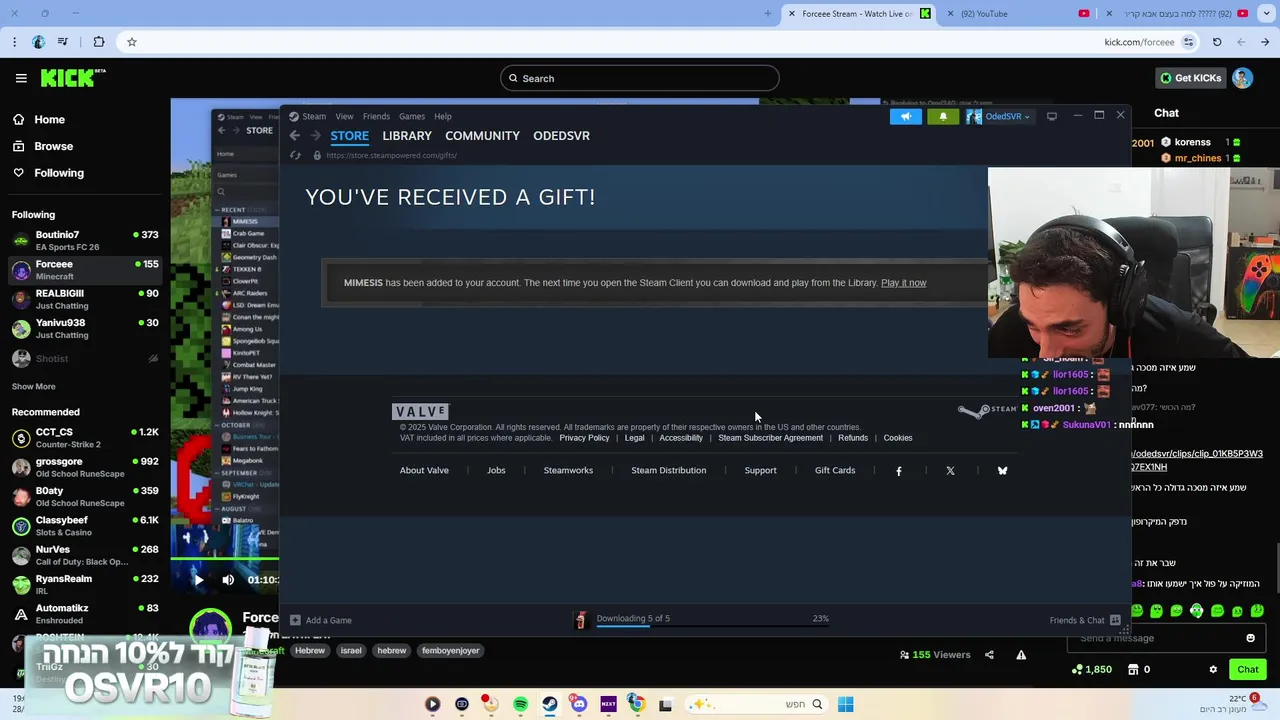1280x720 pixels.
Task: Click Steam reload page icon
Action: (x=295, y=155)
